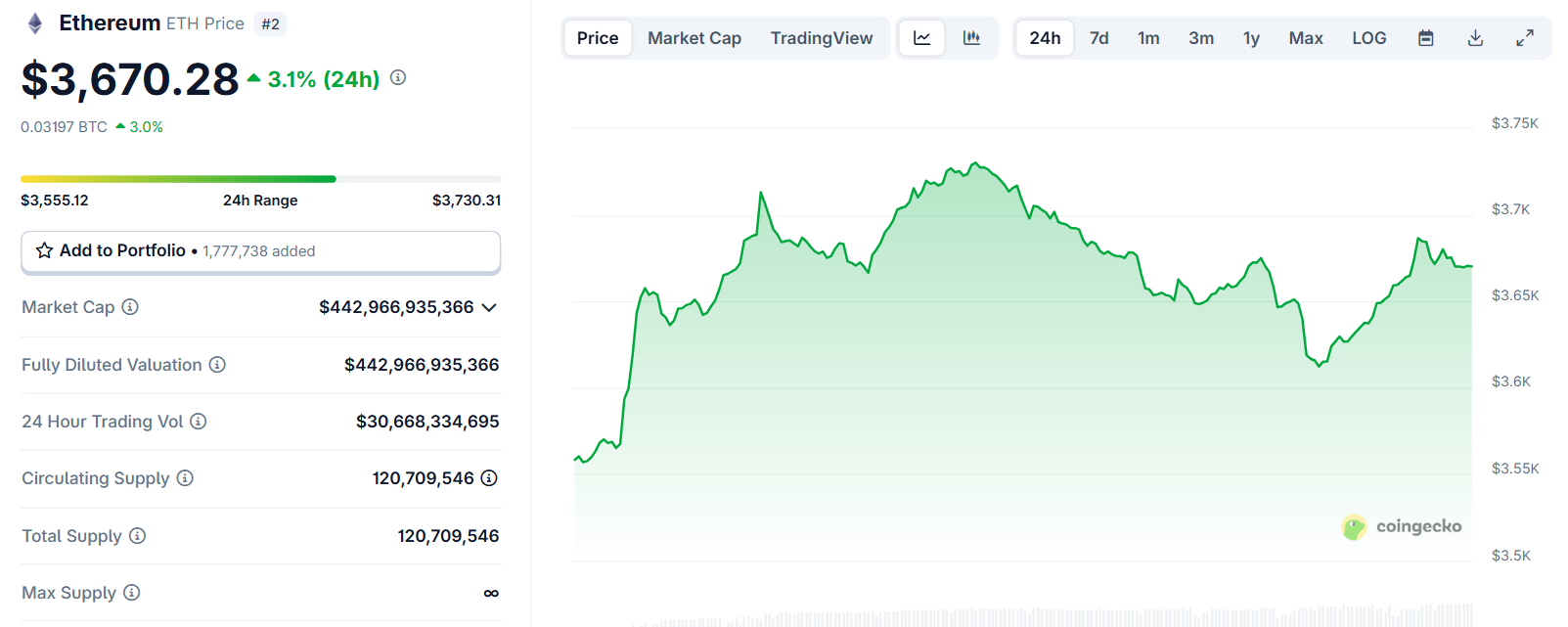Click the $3.75K axis label

[x=1515, y=123]
